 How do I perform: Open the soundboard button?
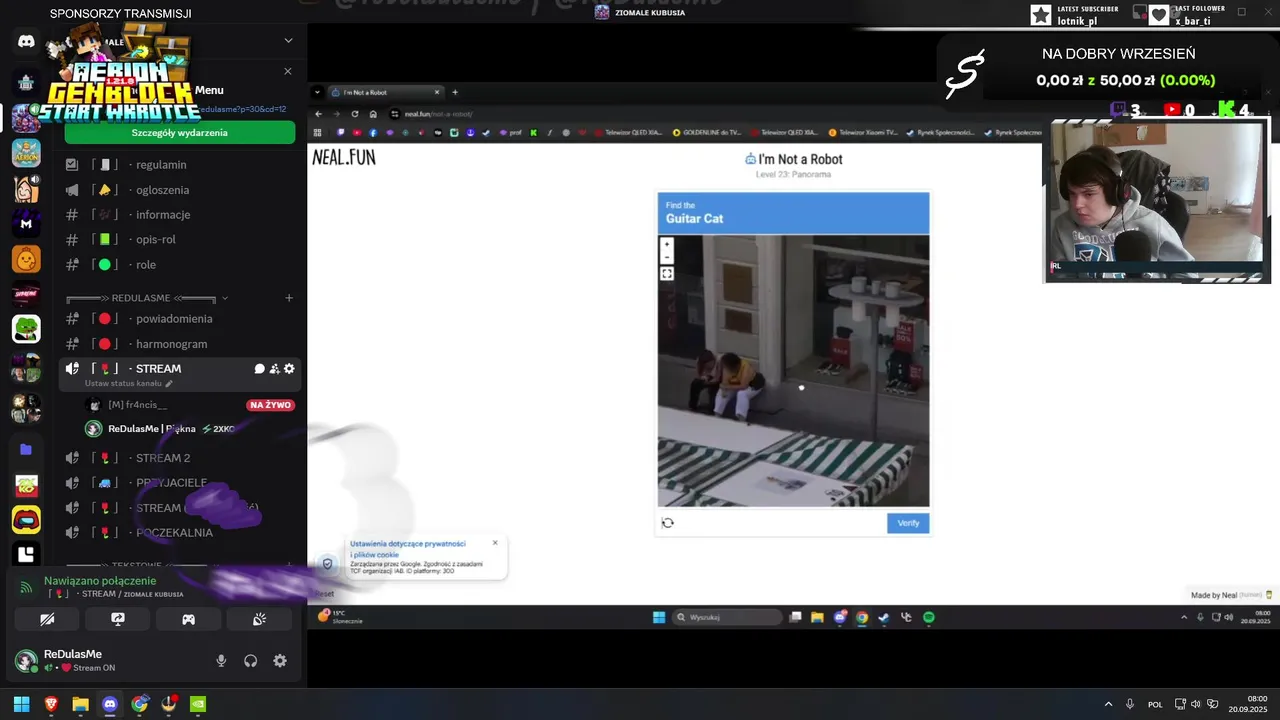(259, 619)
